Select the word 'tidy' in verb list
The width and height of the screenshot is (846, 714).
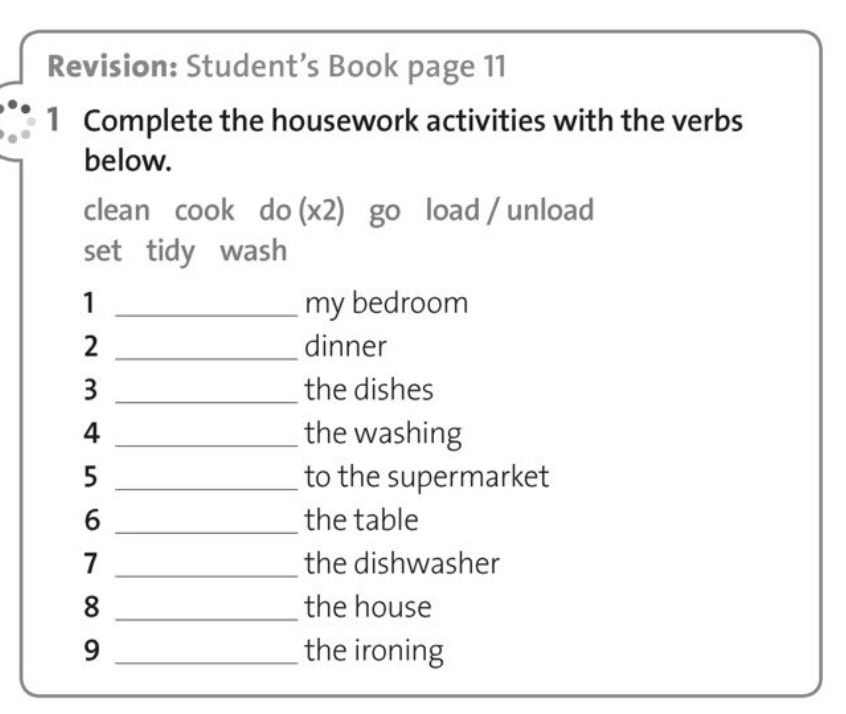tap(170, 252)
